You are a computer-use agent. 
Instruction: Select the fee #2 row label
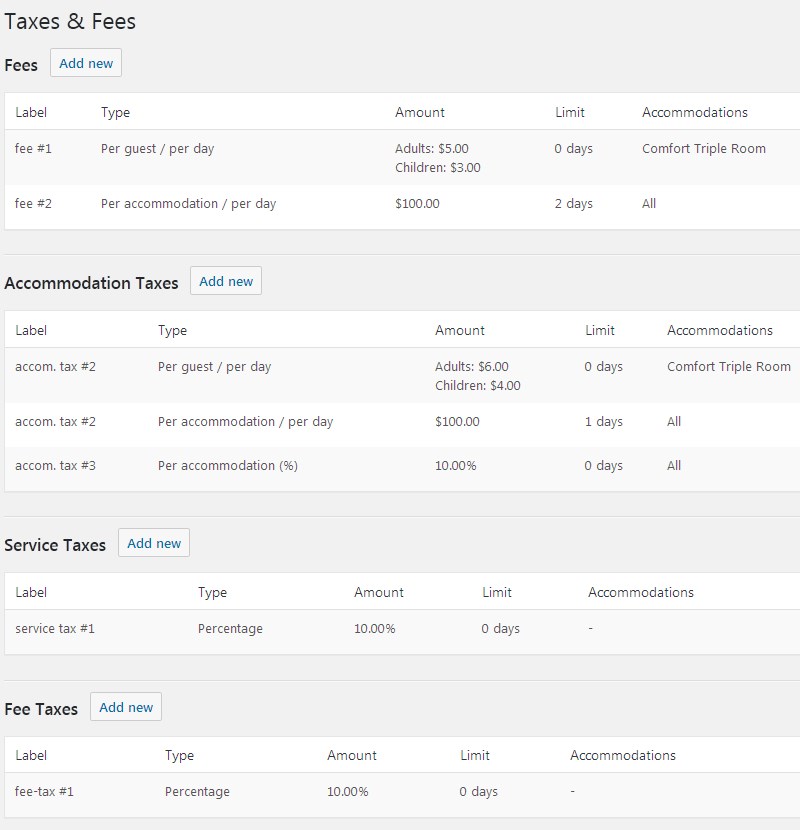[33, 204]
